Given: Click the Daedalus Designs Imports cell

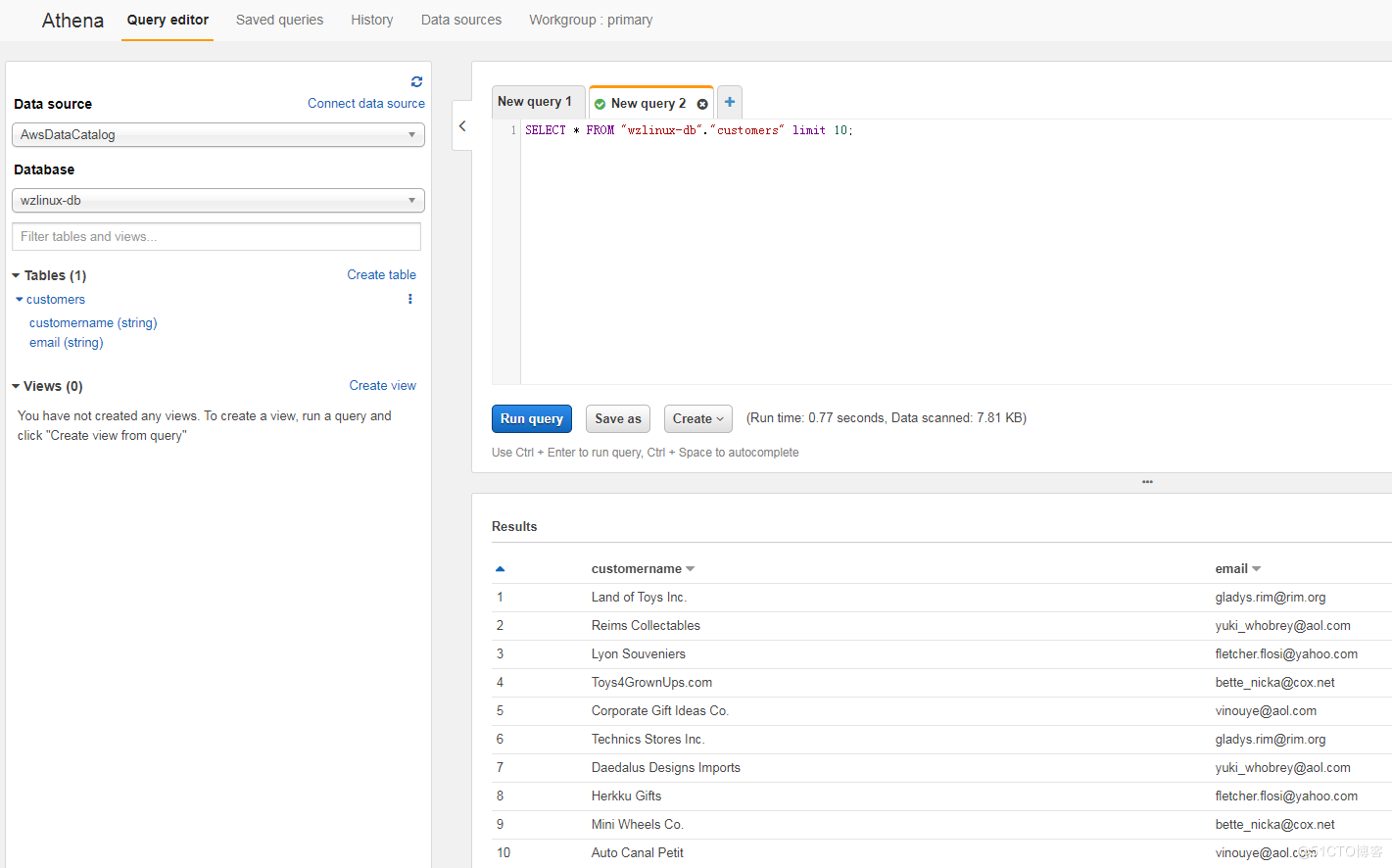Looking at the screenshot, I should [x=666, y=768].
